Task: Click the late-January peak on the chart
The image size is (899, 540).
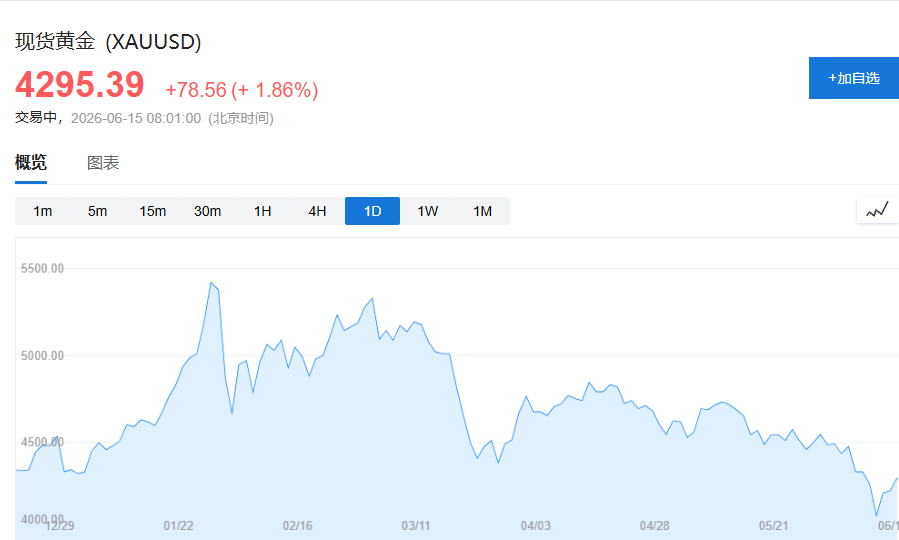Action: click(x=211, y=283)
